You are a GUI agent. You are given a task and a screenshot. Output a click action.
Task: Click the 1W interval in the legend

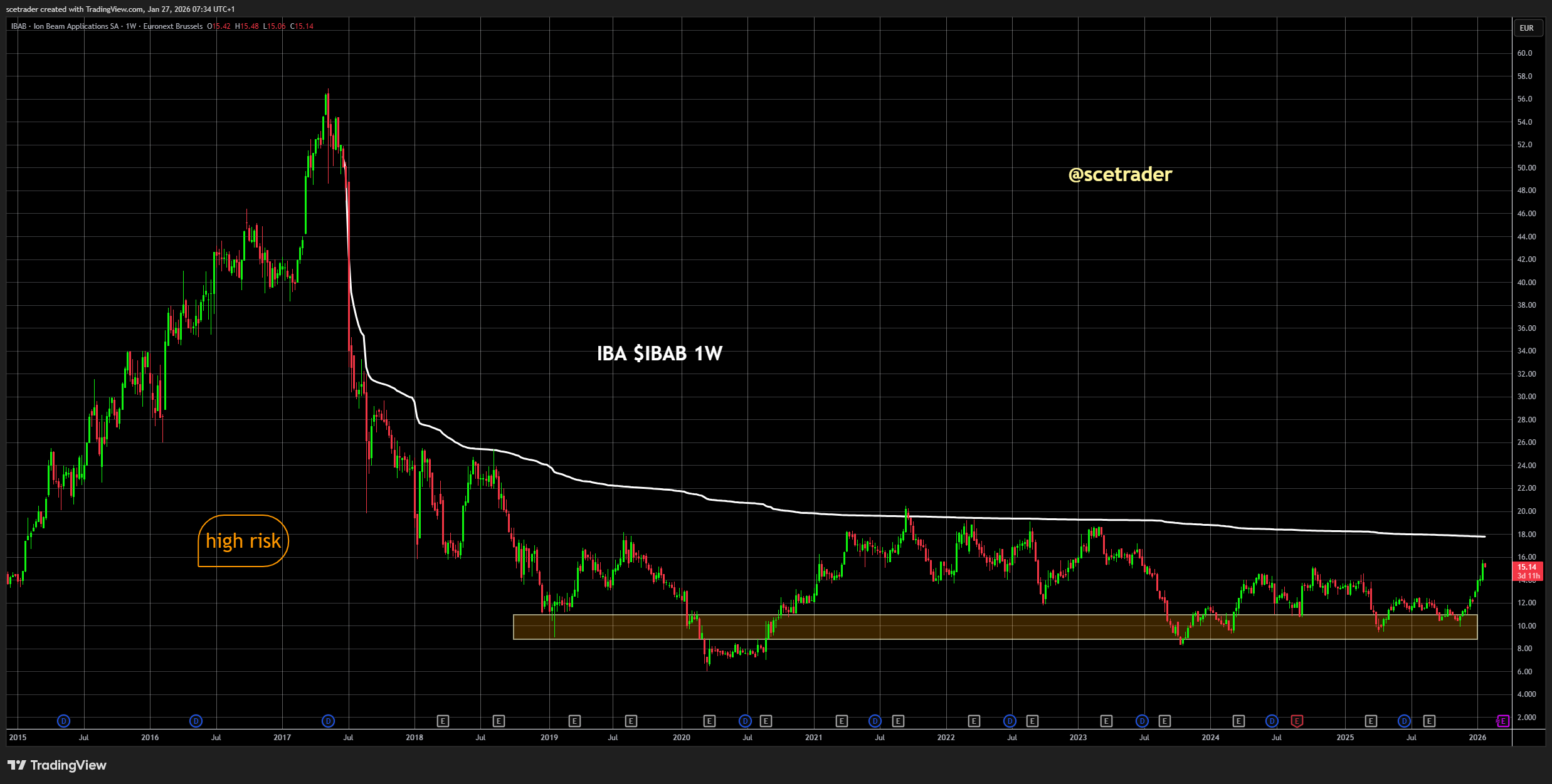(x=130, y=26)
